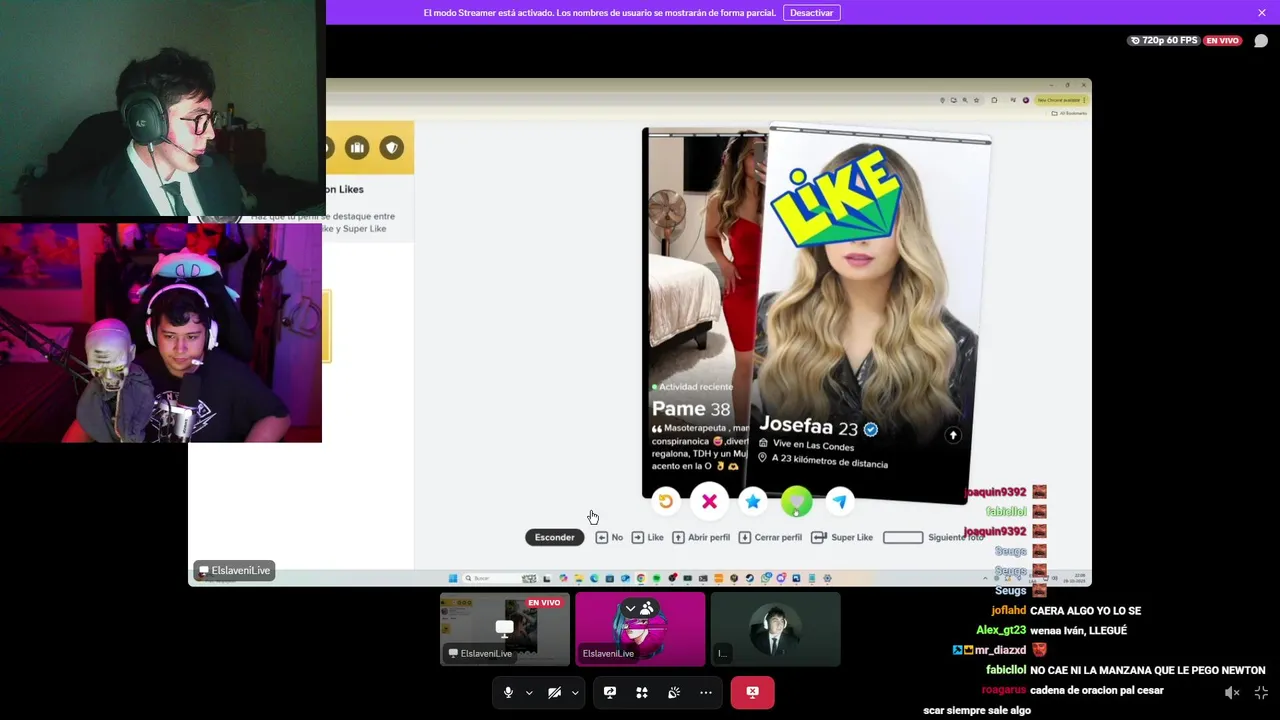
Task: Click the 'Abrir perfil' shortcut hint
Action: pos(701,537)
